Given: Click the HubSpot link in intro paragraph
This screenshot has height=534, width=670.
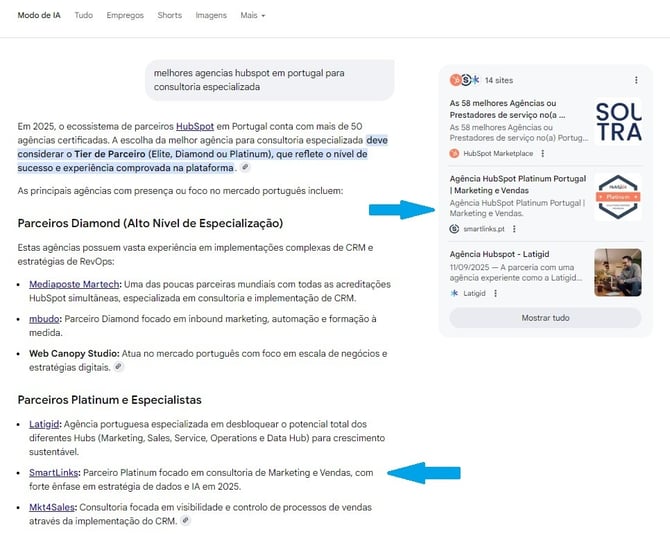Looking at the screenshot, I should (195, 126).
